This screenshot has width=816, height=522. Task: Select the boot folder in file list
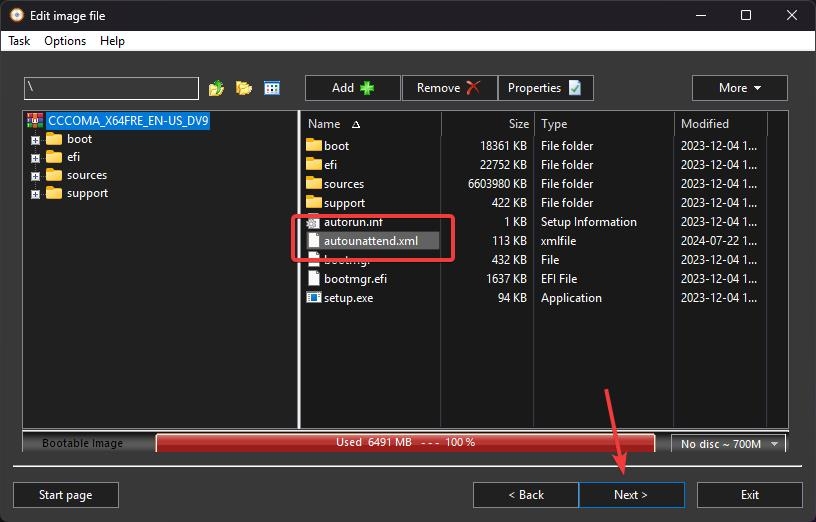tap(336, 146)
